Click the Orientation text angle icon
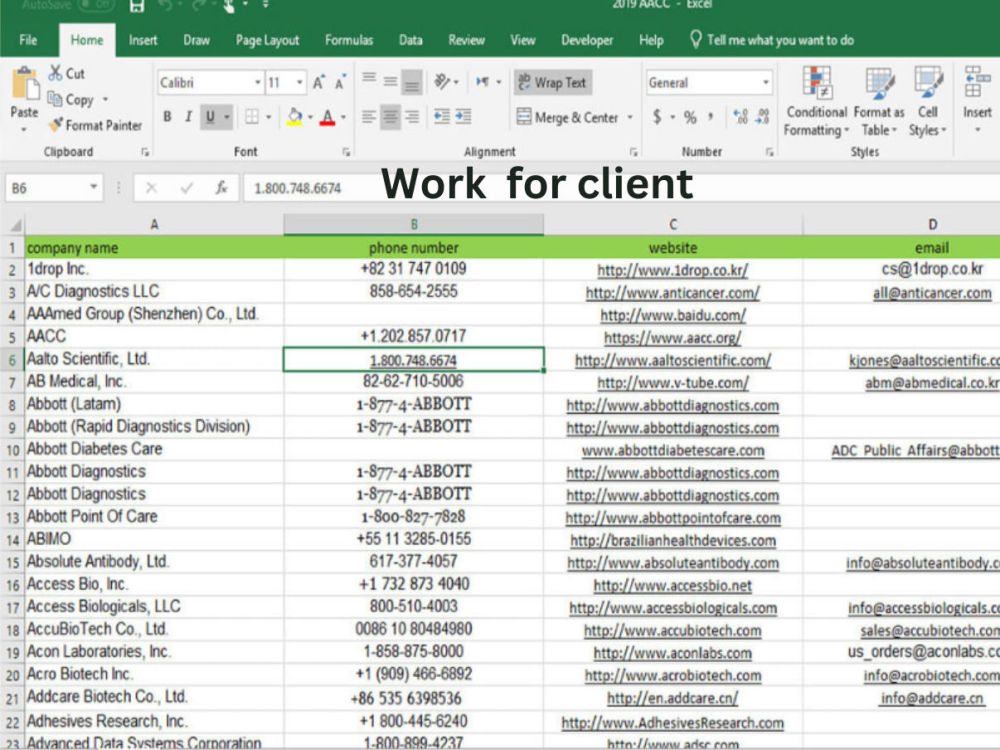This screenshot has height=750, width=1000. pos(442,82)
